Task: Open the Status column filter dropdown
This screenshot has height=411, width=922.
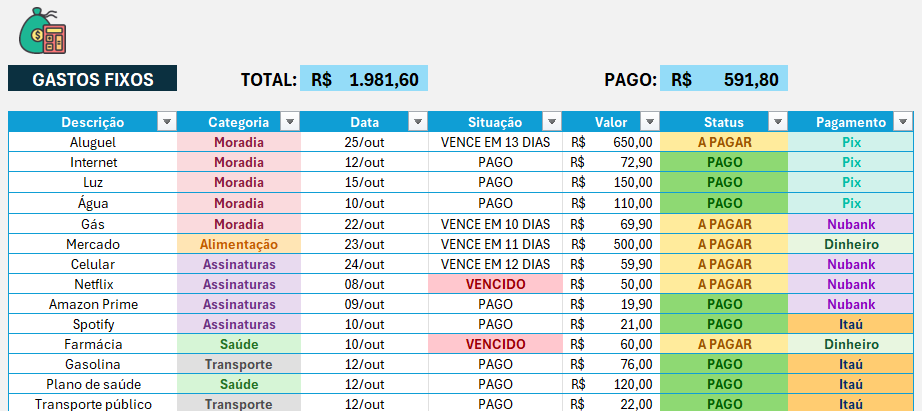Action: point(777,122)
